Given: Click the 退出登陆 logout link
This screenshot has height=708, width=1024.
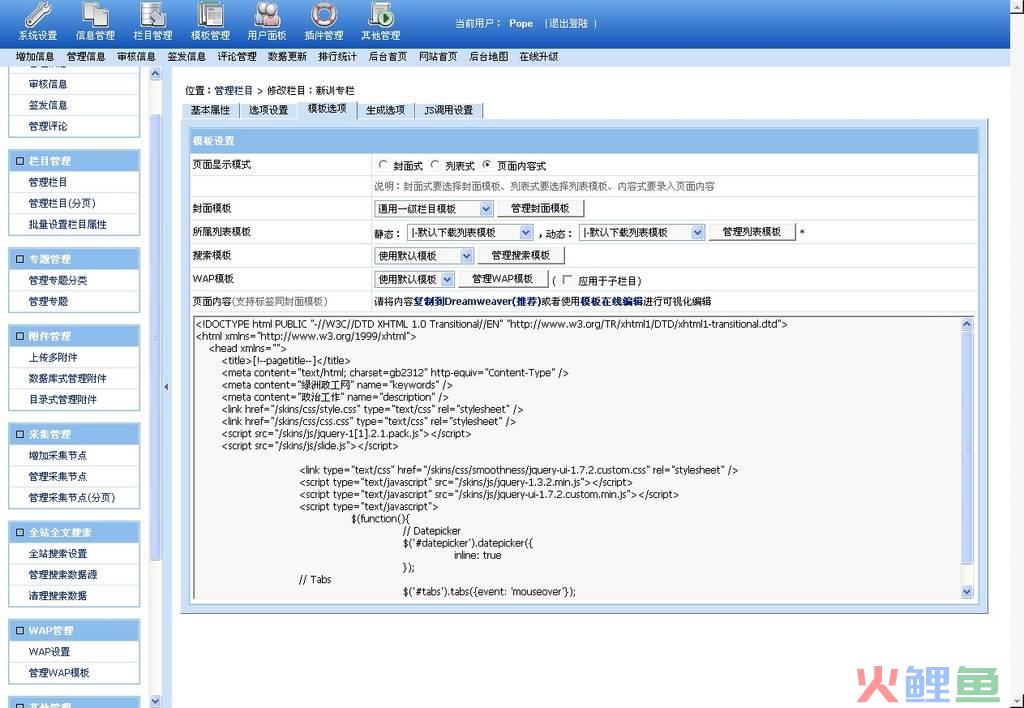Looking at the screenshot, I should click(569, 24).
